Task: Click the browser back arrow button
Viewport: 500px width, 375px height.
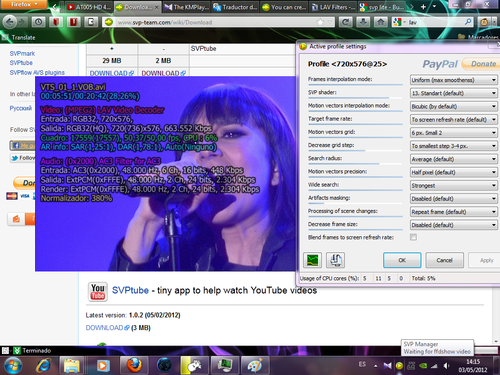Action: tap(10, 22)
